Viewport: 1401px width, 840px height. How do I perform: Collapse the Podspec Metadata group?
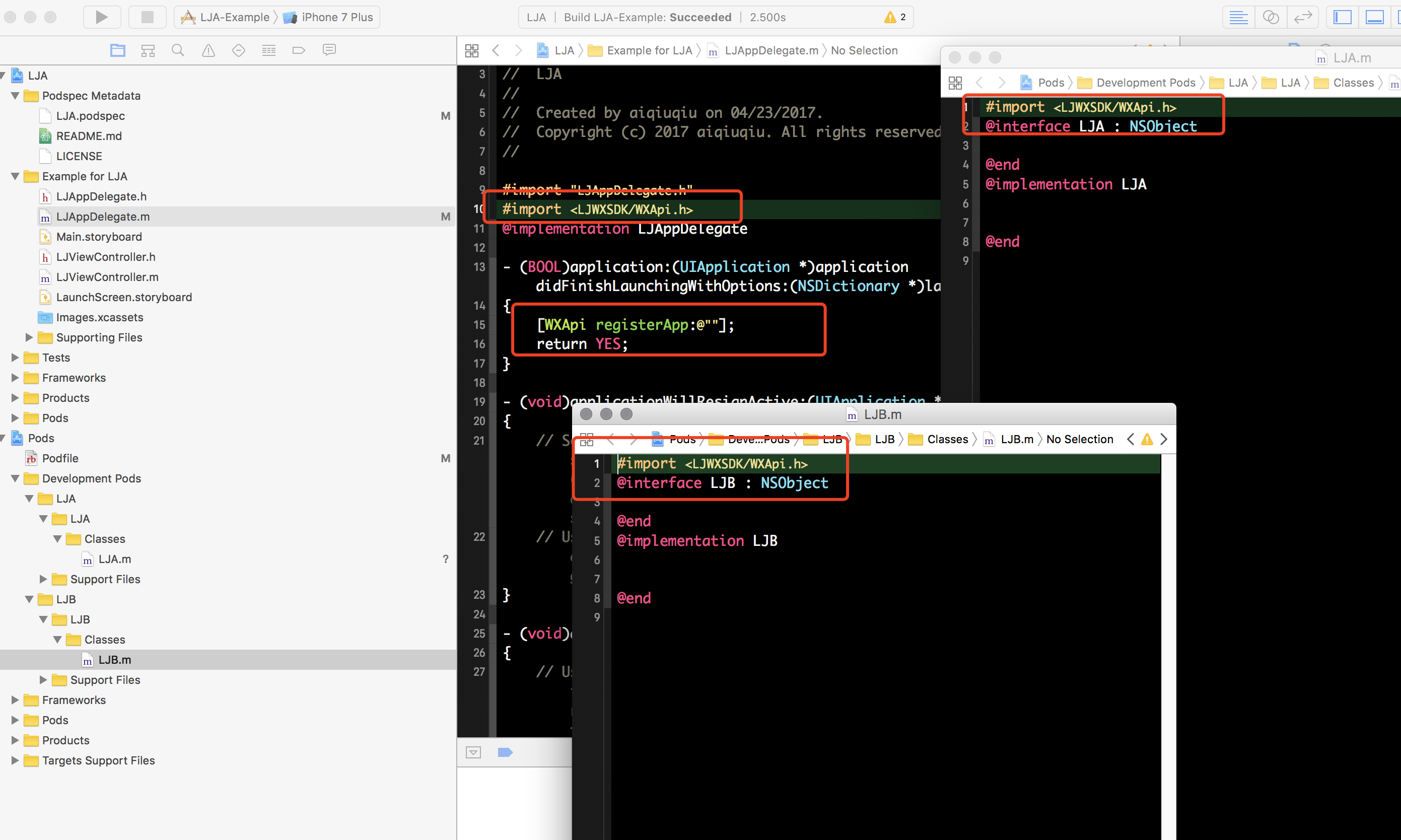tap(15, 96)
